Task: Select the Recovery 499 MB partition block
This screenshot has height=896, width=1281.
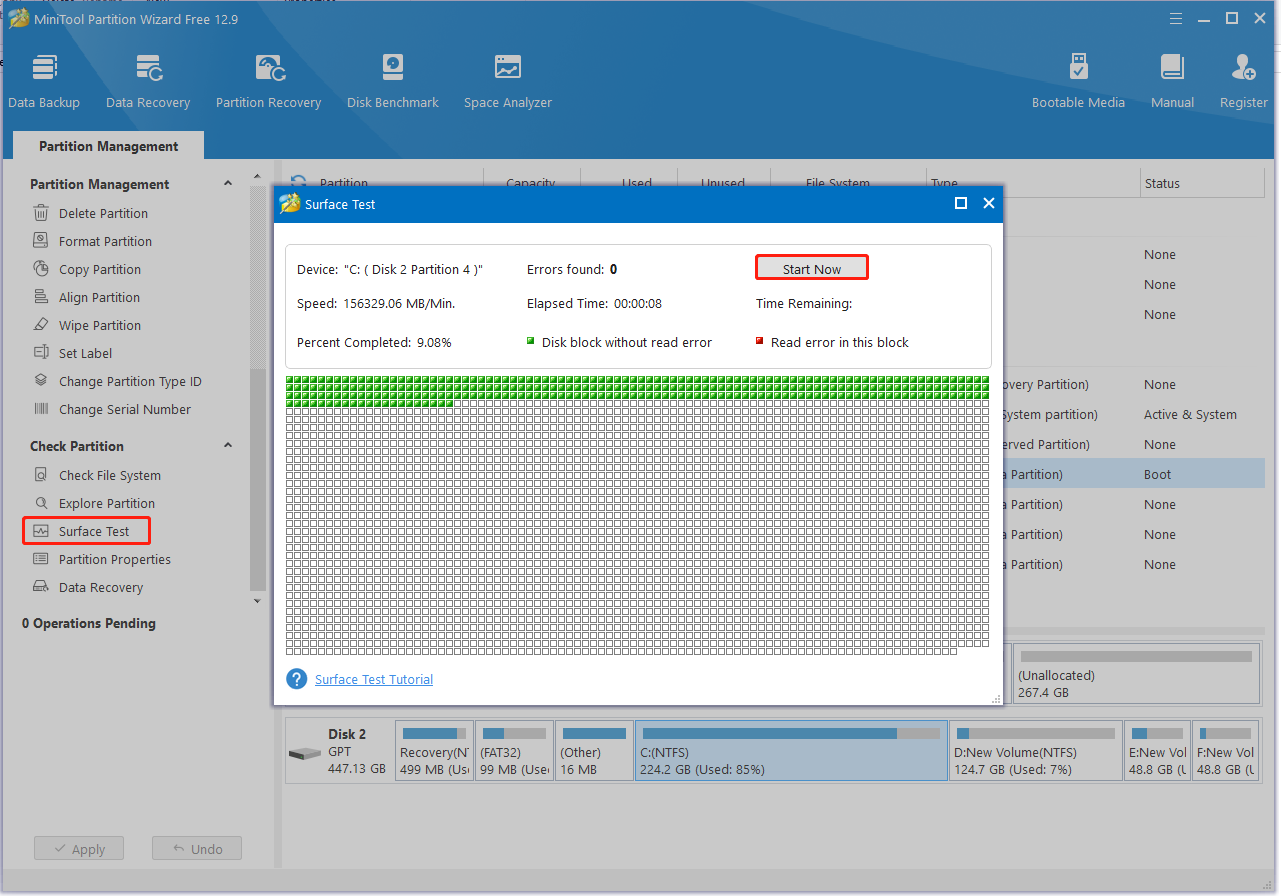Action: 434,750
